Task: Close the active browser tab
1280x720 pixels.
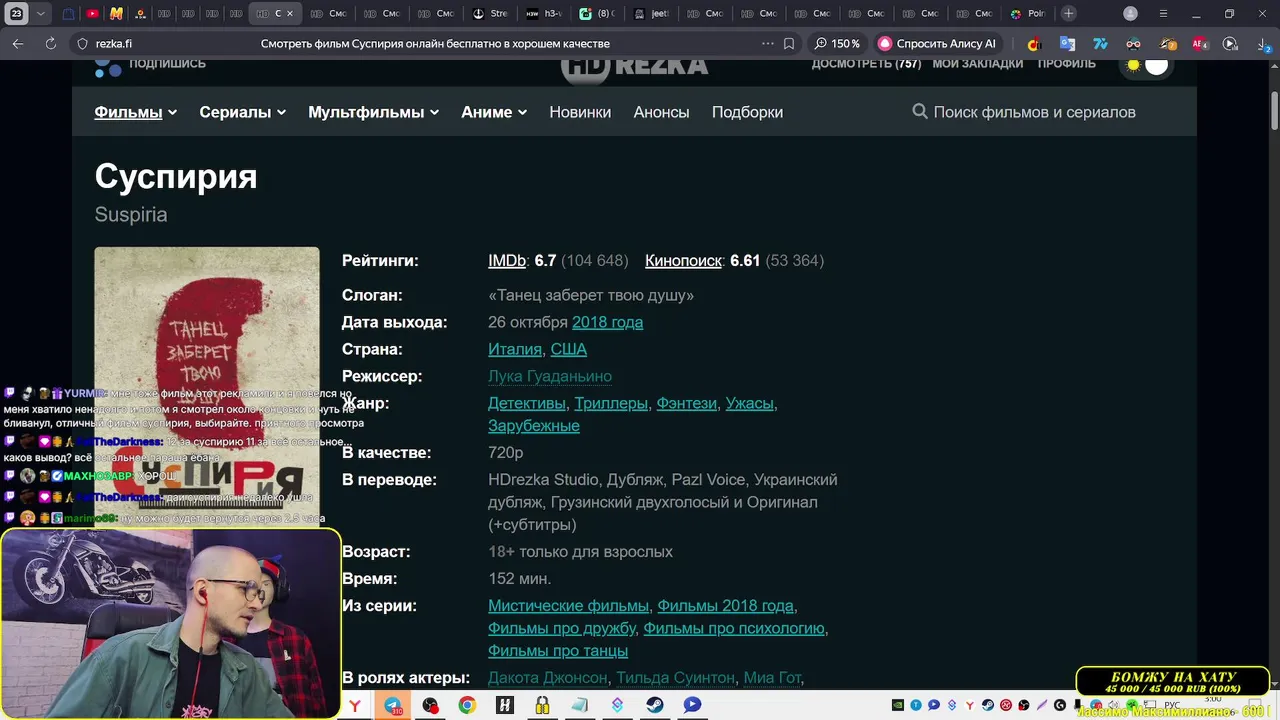Action: pos(290,14)
